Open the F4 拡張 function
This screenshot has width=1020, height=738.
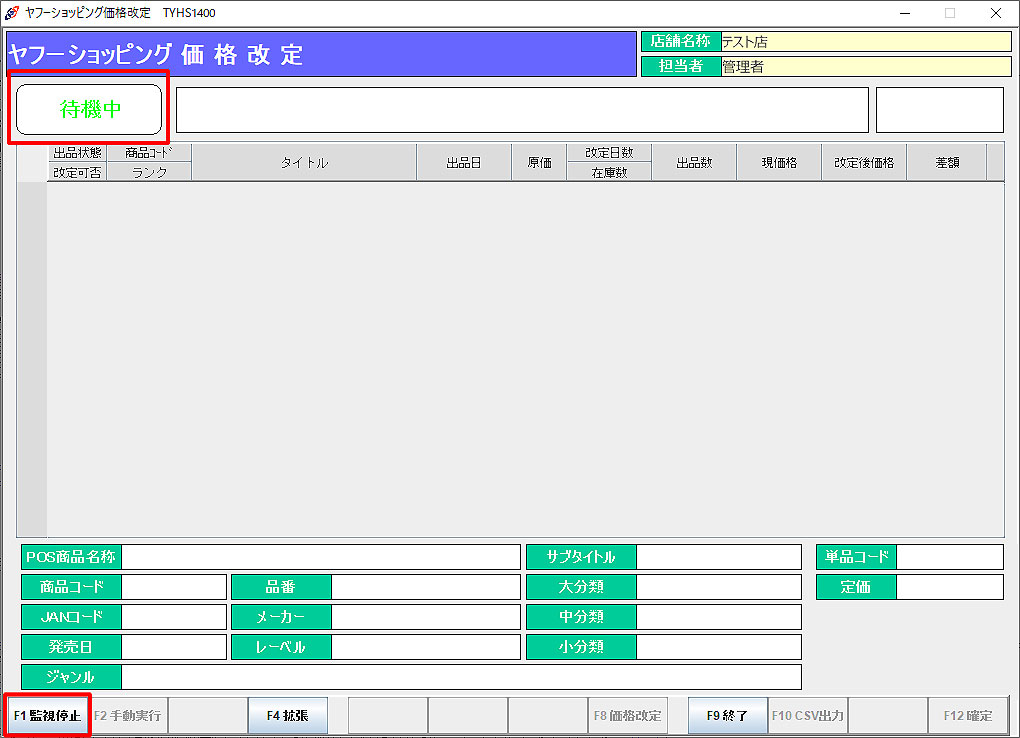pos(287,716)
